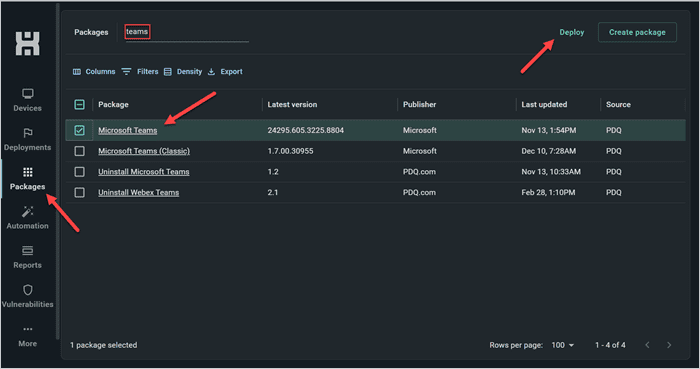Check the Uninstall Webex Teams checkbox
The width and height of the screenshot is (700, 369).
coord(79,193)
